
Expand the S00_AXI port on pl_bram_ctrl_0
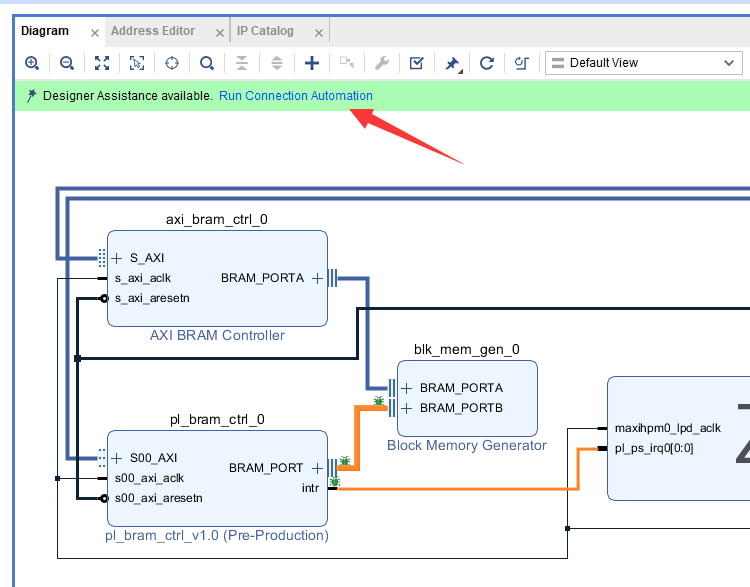pos(117,458)
